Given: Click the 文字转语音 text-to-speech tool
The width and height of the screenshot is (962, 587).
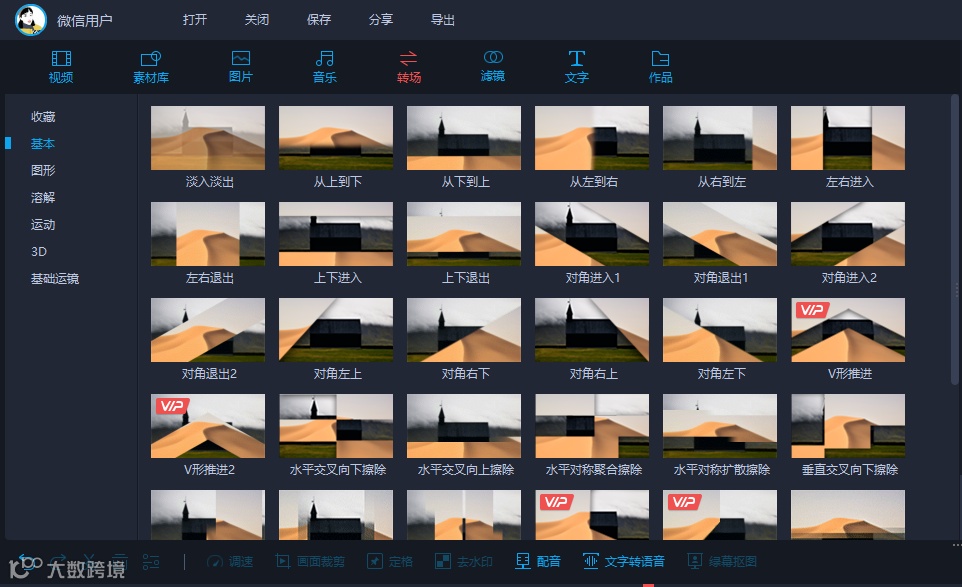Looking at the screenshot, I should tap(623, 561).
